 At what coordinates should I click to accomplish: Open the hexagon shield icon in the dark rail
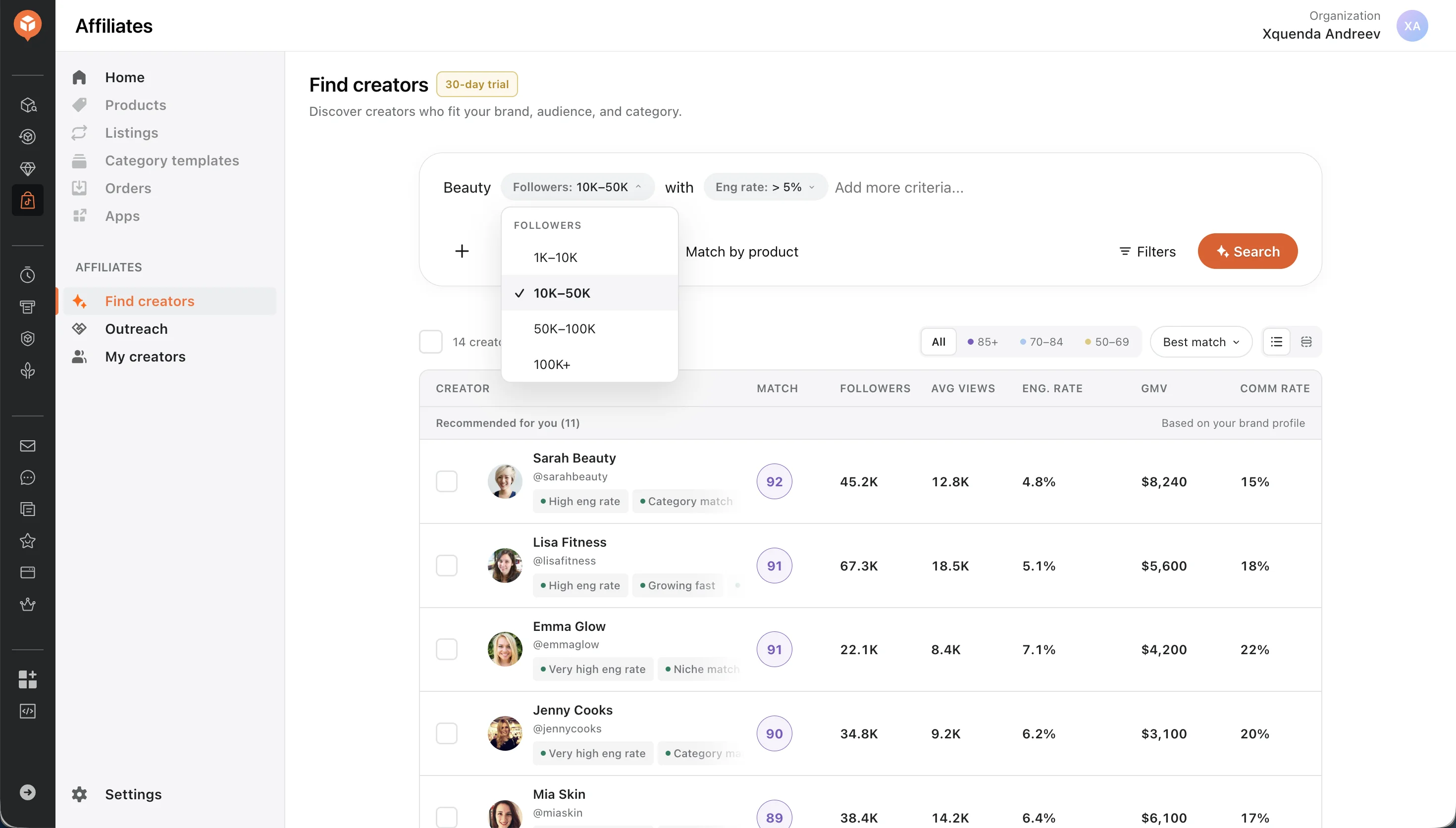pos(27,339)
